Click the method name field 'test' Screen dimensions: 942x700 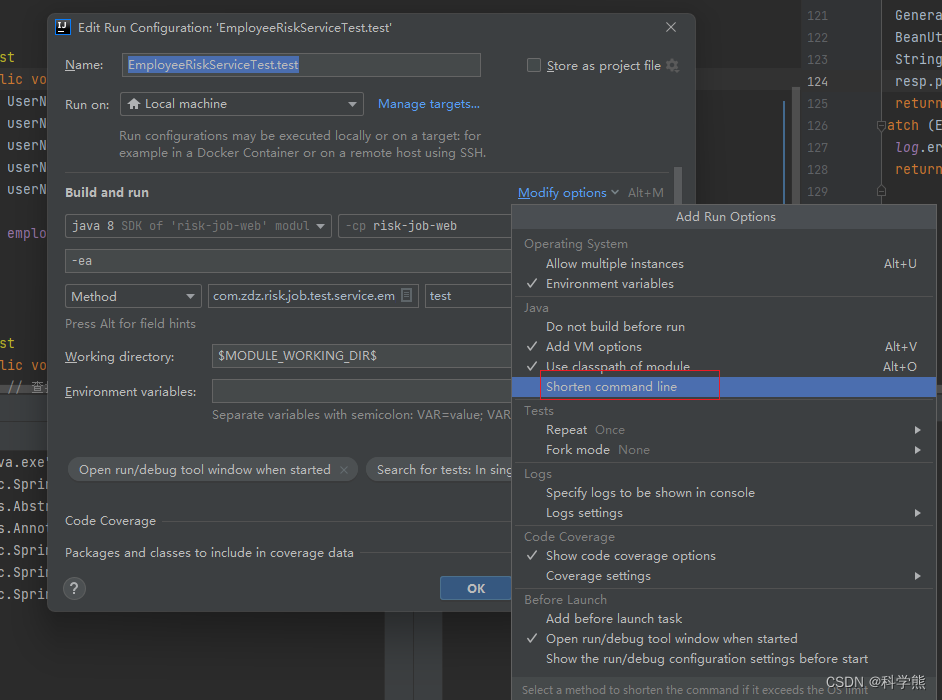(x=469, y=296)
